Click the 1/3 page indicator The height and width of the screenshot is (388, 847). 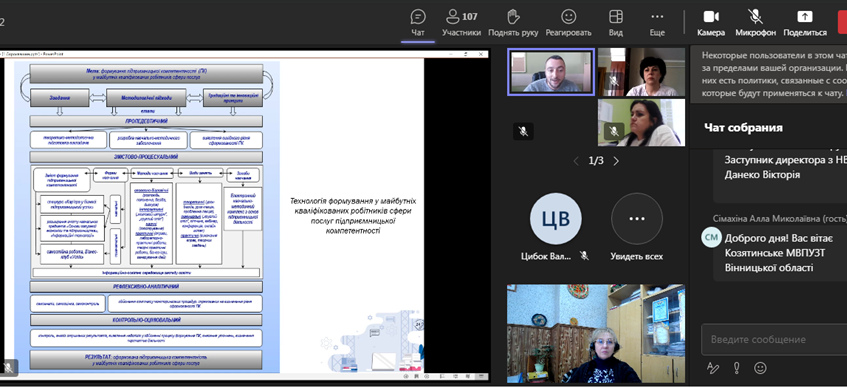(596, 161)
